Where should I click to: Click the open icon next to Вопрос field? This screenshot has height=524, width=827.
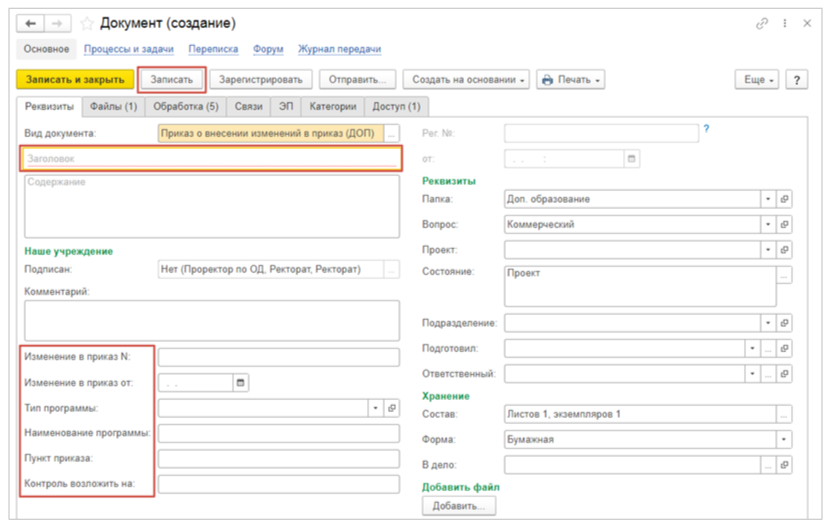click(x=785, y=224)
